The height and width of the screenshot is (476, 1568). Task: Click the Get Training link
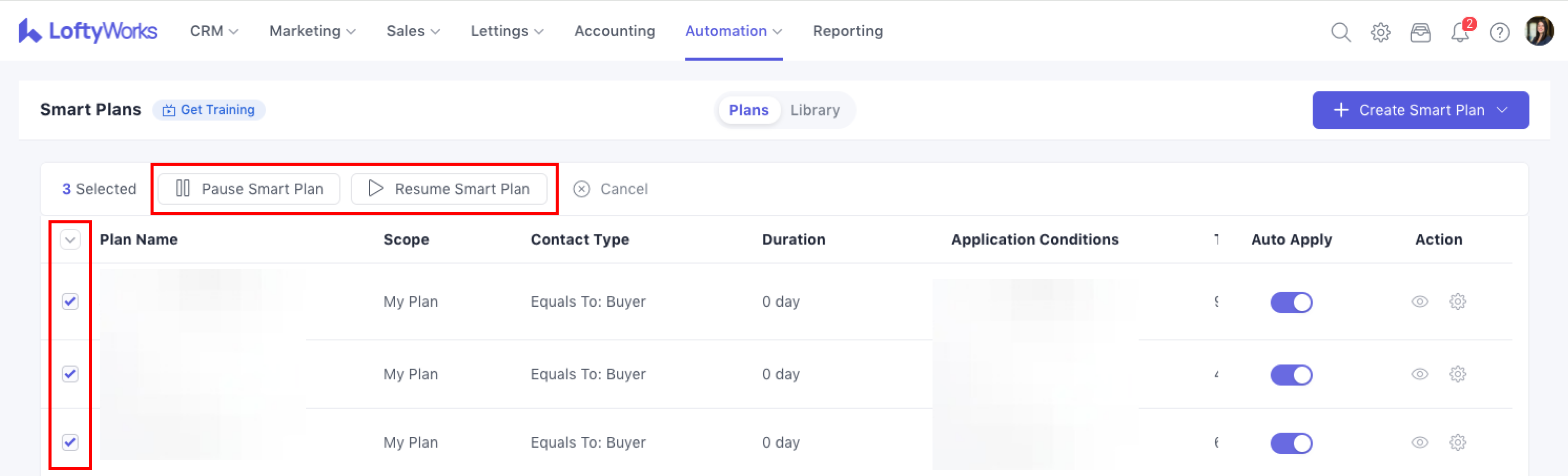(209, 110)
